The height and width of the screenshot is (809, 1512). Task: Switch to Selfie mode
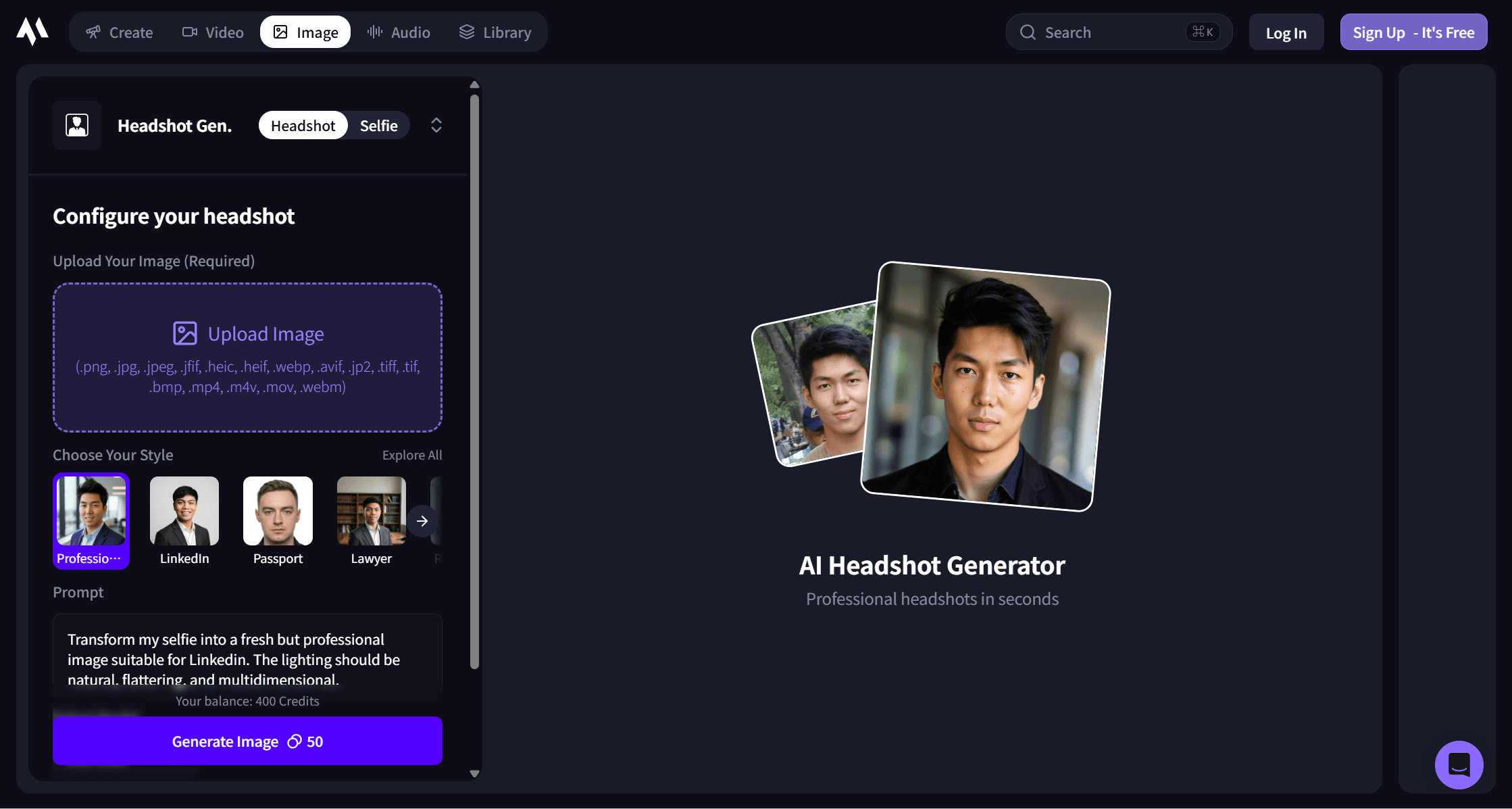(378, 125)
